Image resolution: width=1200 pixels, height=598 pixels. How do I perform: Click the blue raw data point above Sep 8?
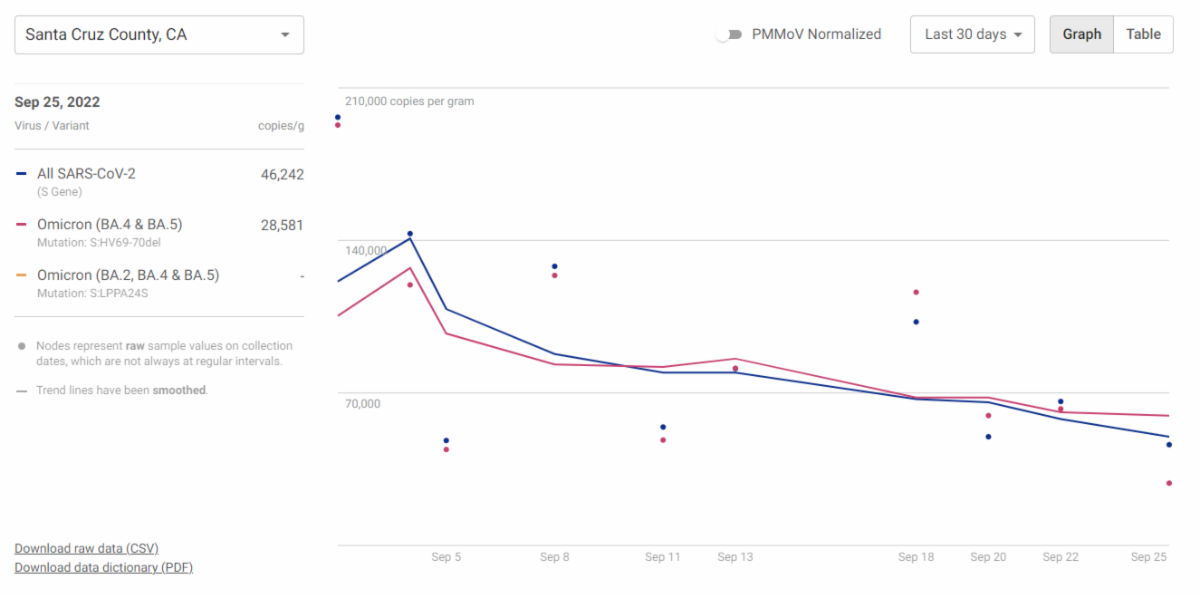click(554, 267)
